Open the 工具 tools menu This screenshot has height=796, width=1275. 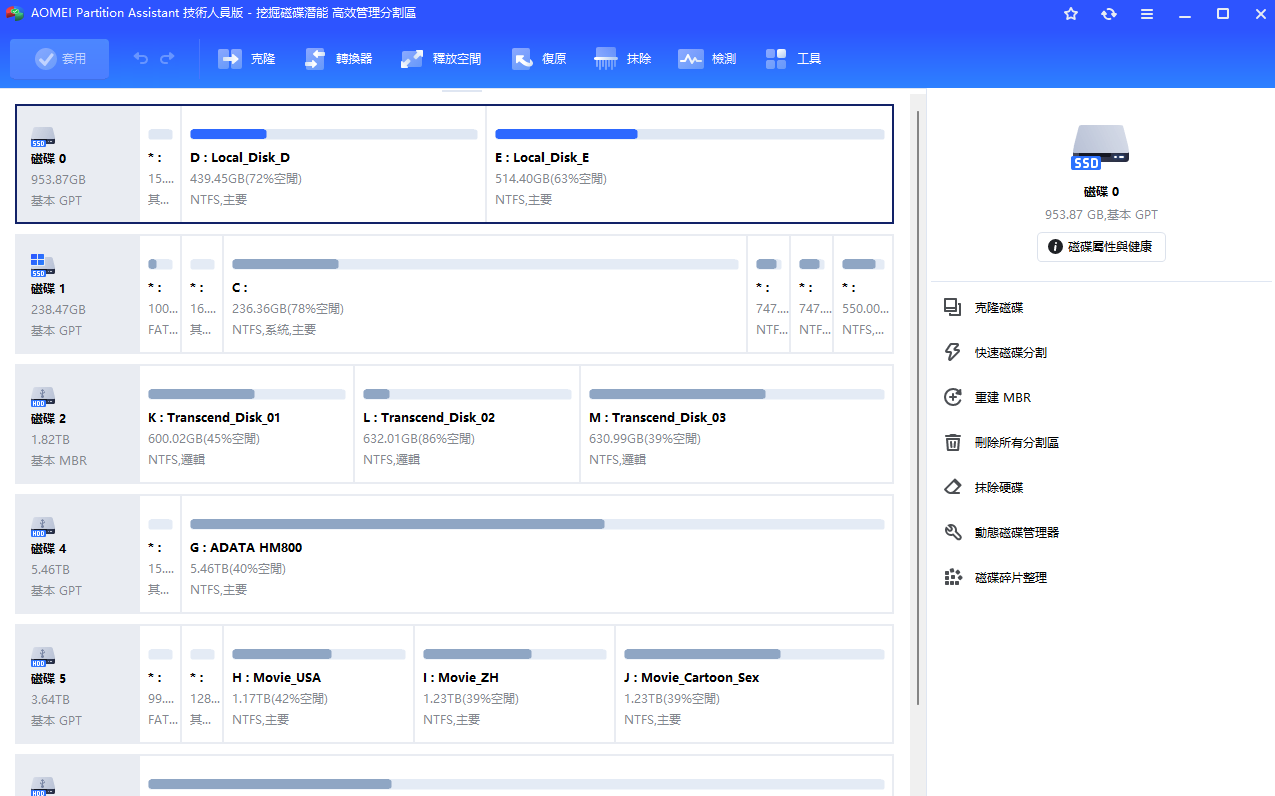tap(793, 59)
